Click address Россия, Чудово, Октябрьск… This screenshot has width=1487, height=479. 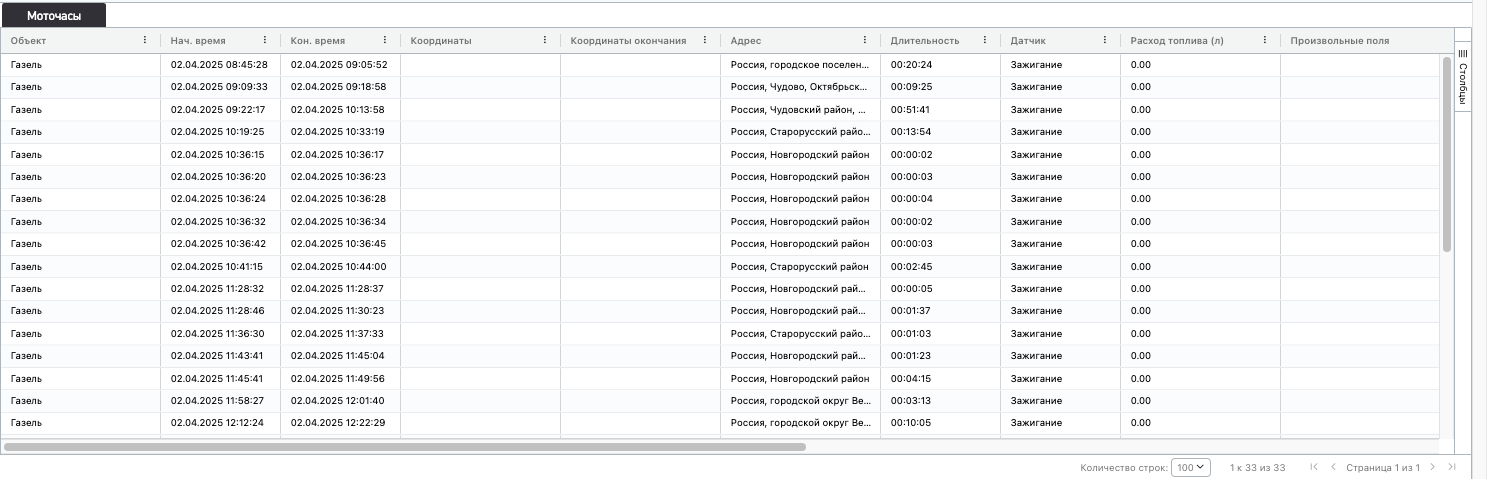tap(798, 87)
